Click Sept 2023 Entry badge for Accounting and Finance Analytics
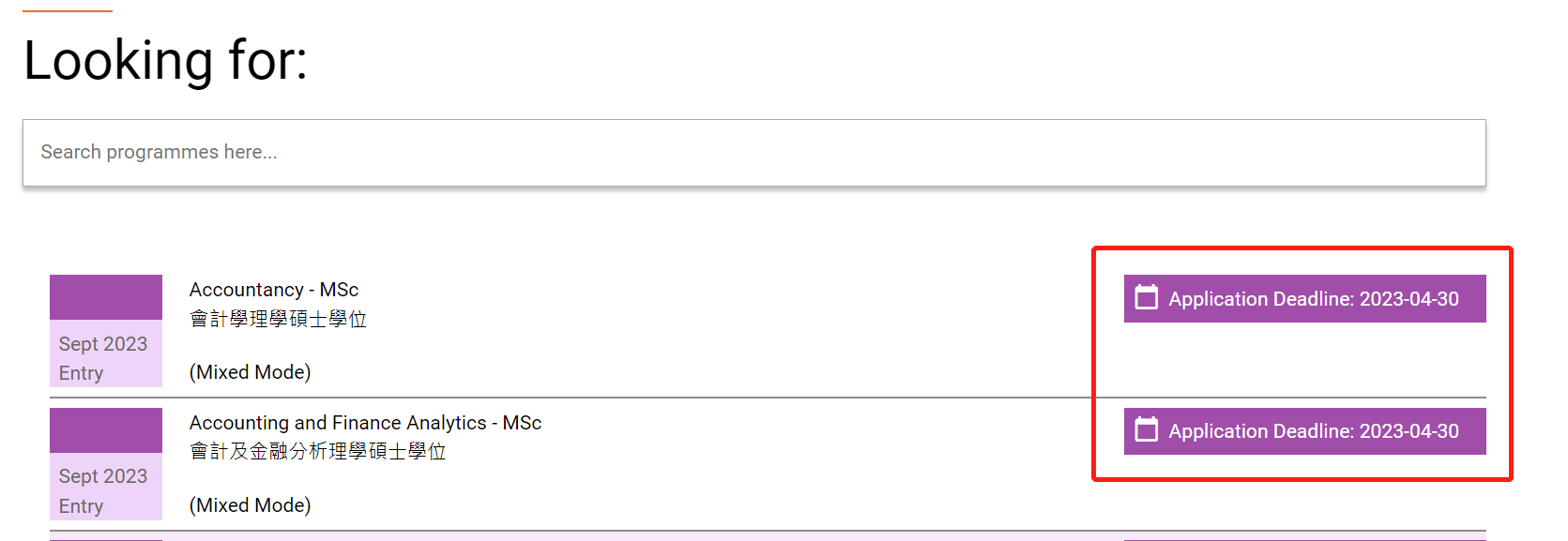 [105, 490]
